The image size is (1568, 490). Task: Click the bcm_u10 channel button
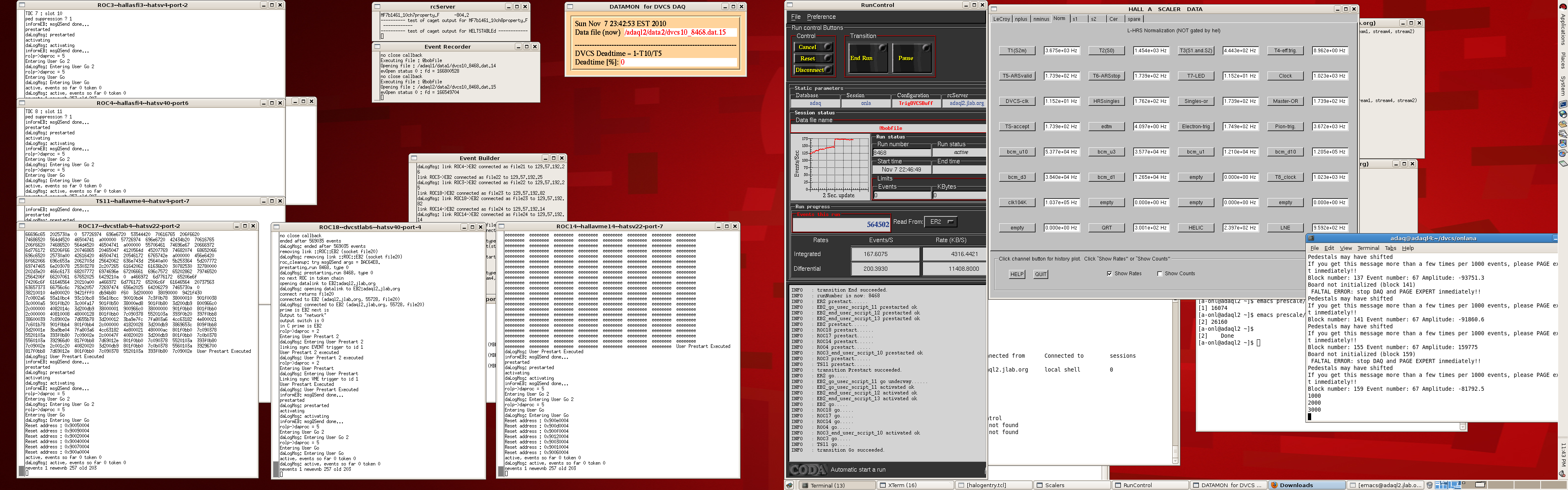point(1017,152)
